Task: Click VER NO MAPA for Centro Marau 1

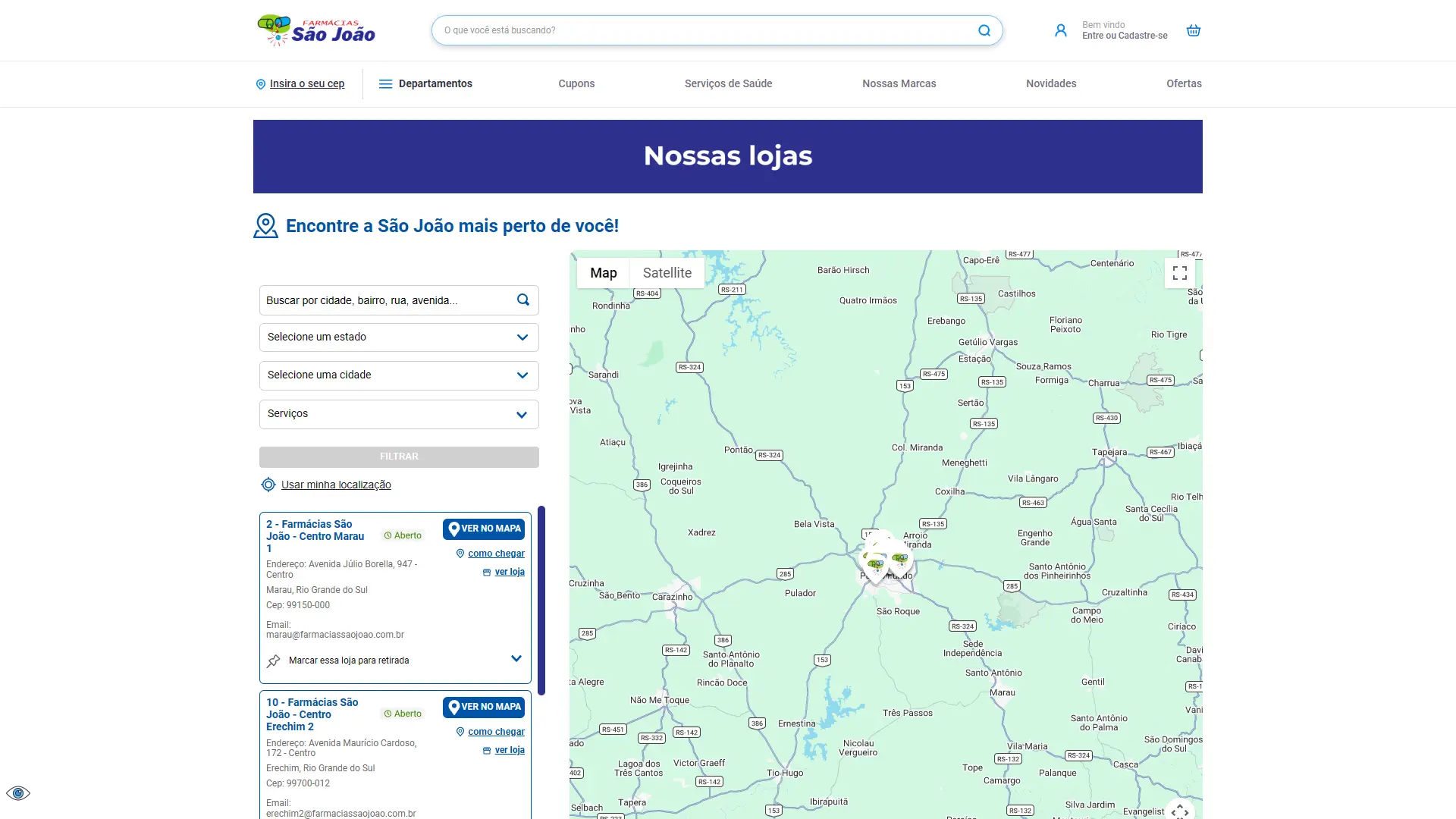Action: tap(484, 529)
